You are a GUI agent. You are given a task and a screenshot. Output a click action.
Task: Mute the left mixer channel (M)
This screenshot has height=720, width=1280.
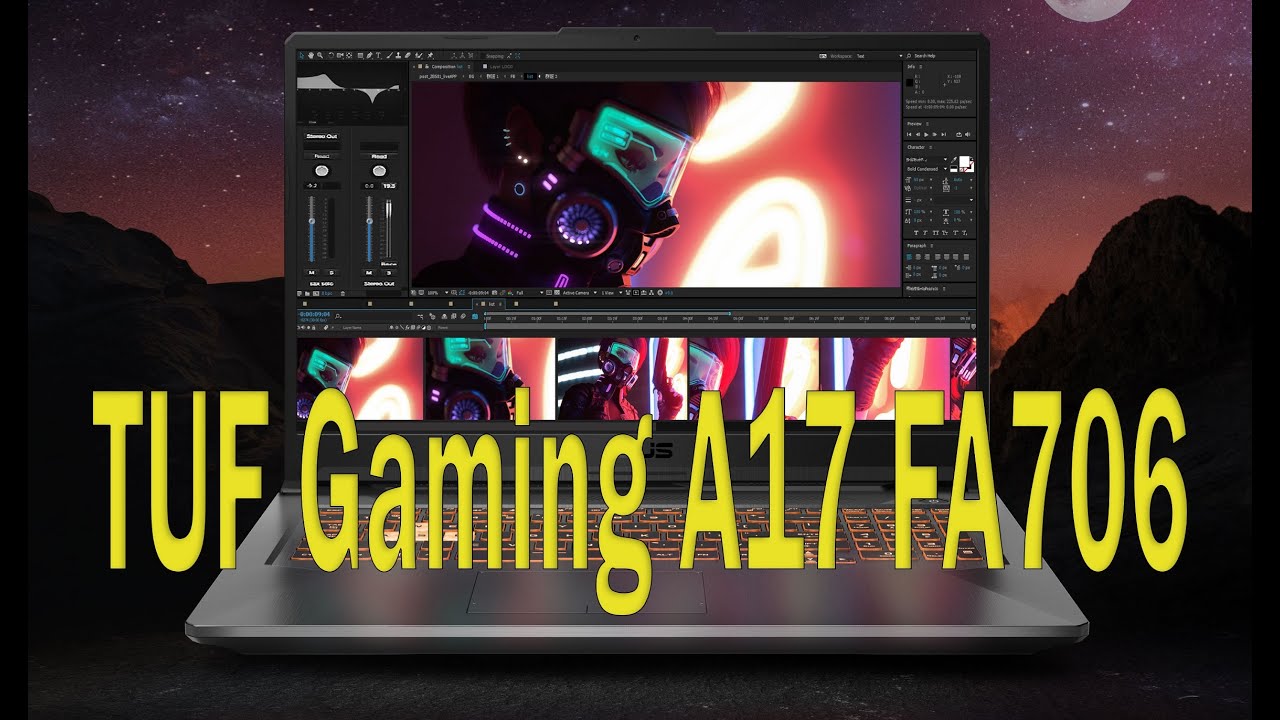[311, 272]
